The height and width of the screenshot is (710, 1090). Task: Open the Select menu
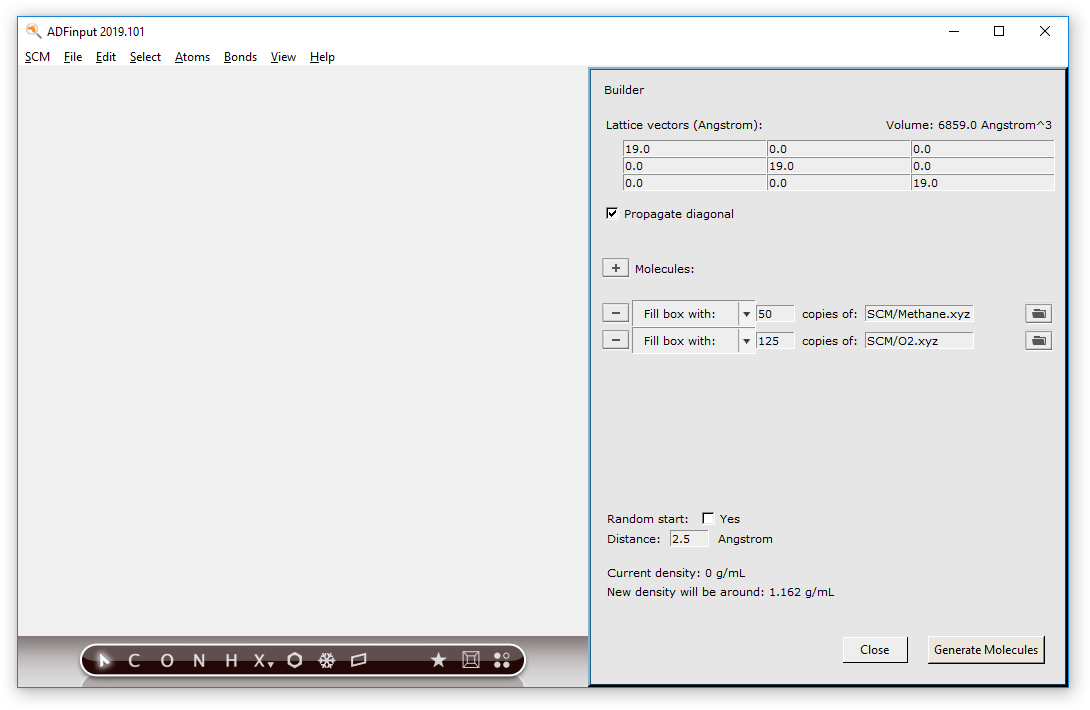pos(145,57)
